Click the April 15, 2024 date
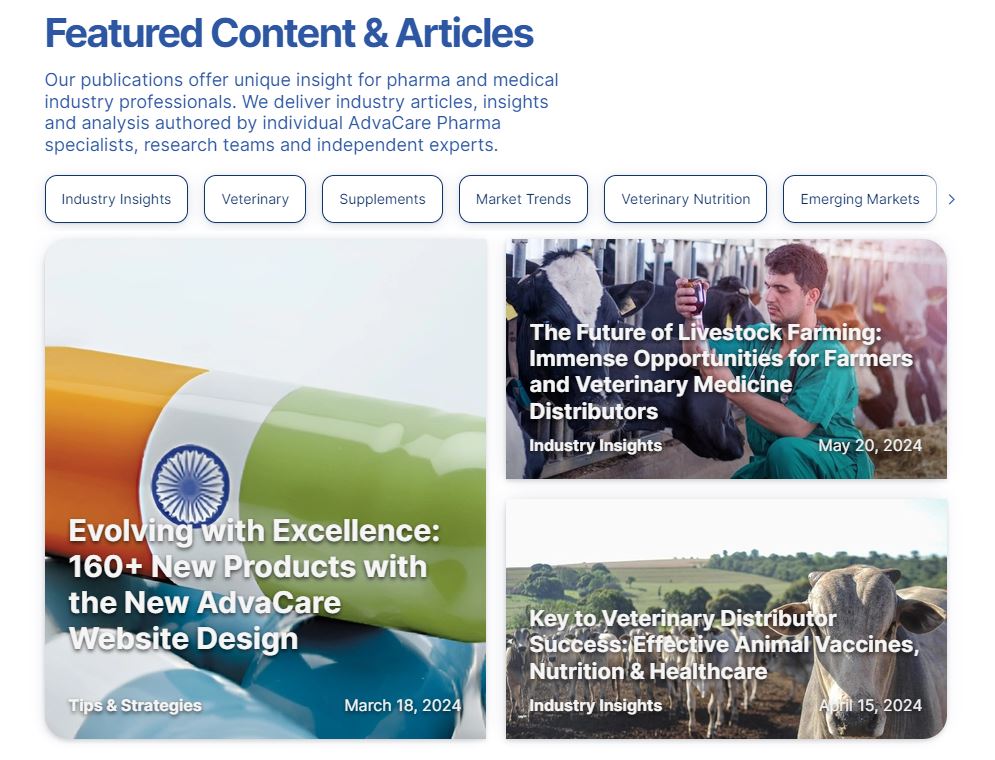Viewport: 995px width, 760px height. [x=870, y=705]
